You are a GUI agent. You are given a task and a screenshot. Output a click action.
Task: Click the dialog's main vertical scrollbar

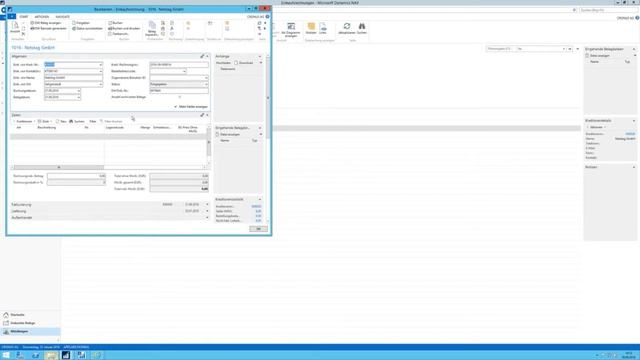tap(268, 97)
